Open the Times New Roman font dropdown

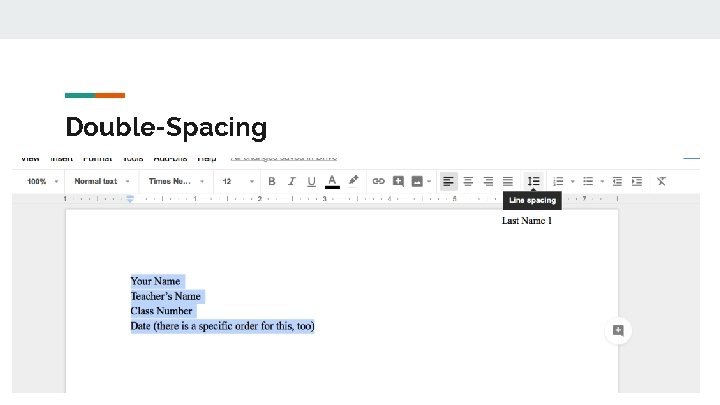(176, 181)
